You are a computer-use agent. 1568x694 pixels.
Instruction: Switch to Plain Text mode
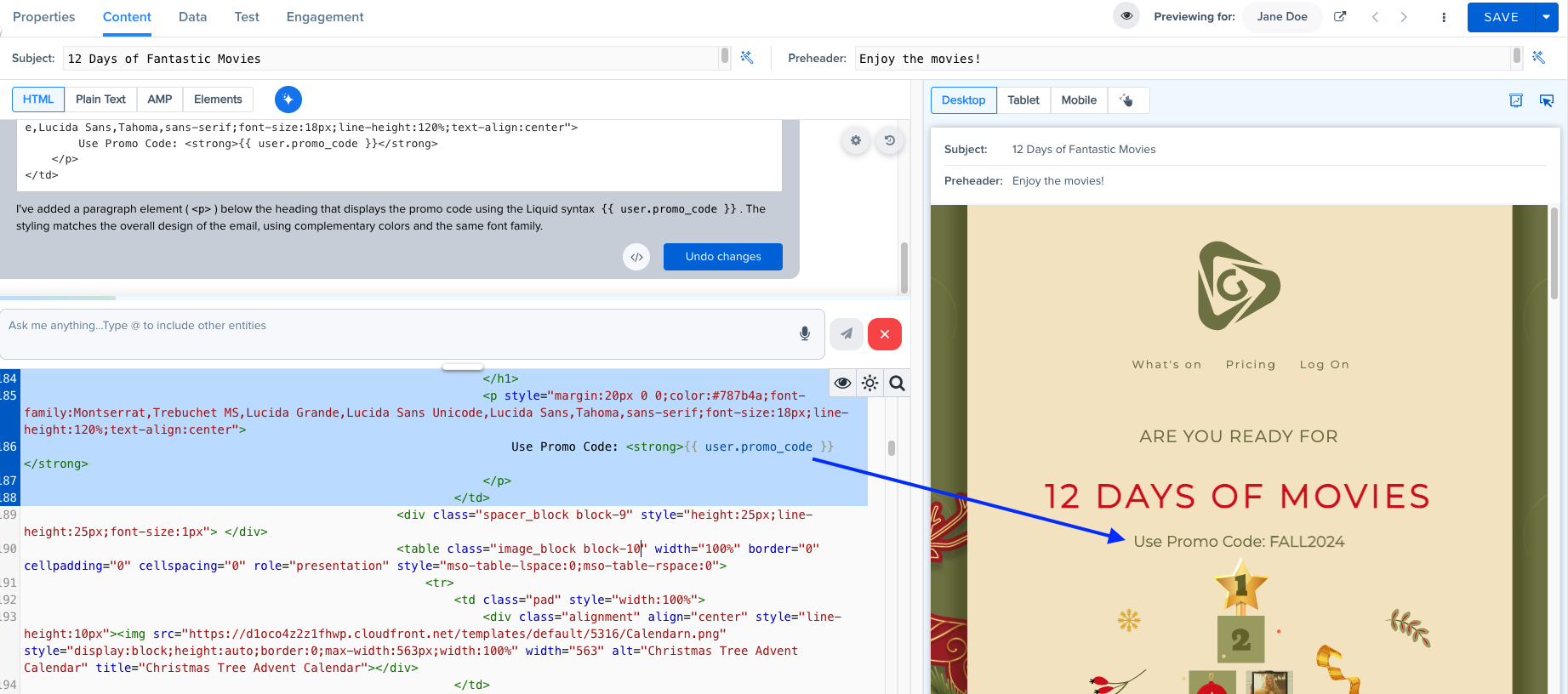pyautogui.click(x=100, y=100)
